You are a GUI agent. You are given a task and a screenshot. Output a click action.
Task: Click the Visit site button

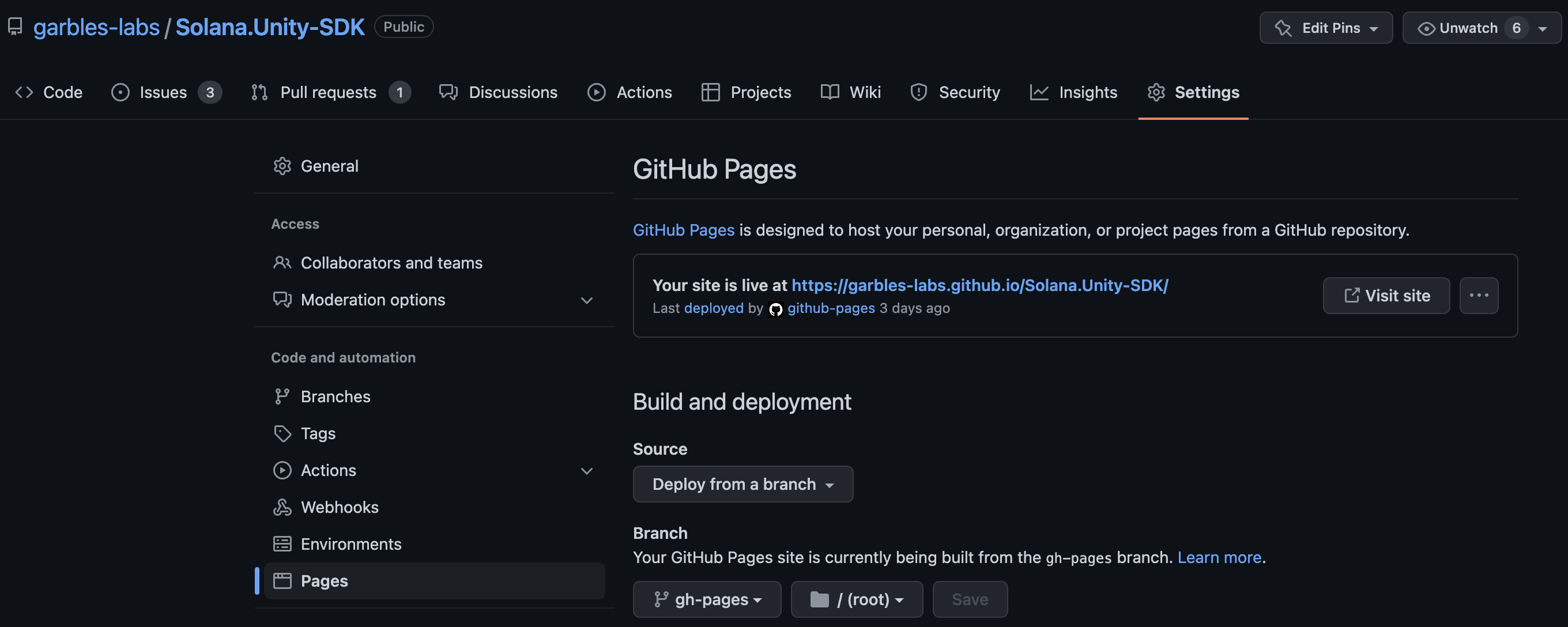click(1386, 295)
